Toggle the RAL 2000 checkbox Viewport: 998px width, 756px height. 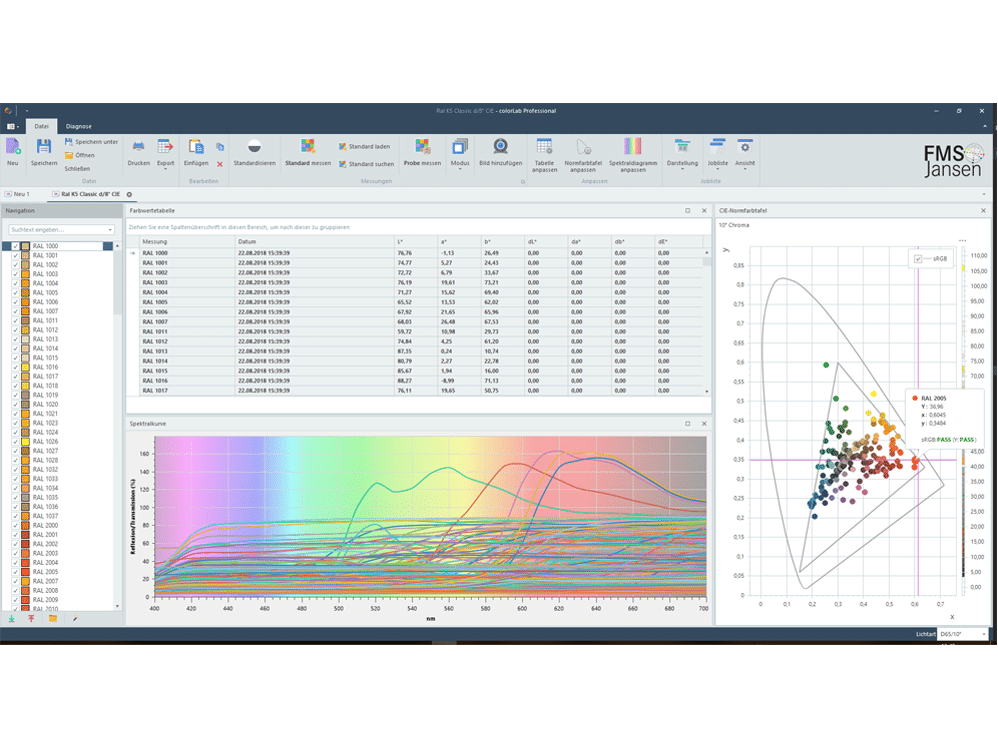(15, 525)
